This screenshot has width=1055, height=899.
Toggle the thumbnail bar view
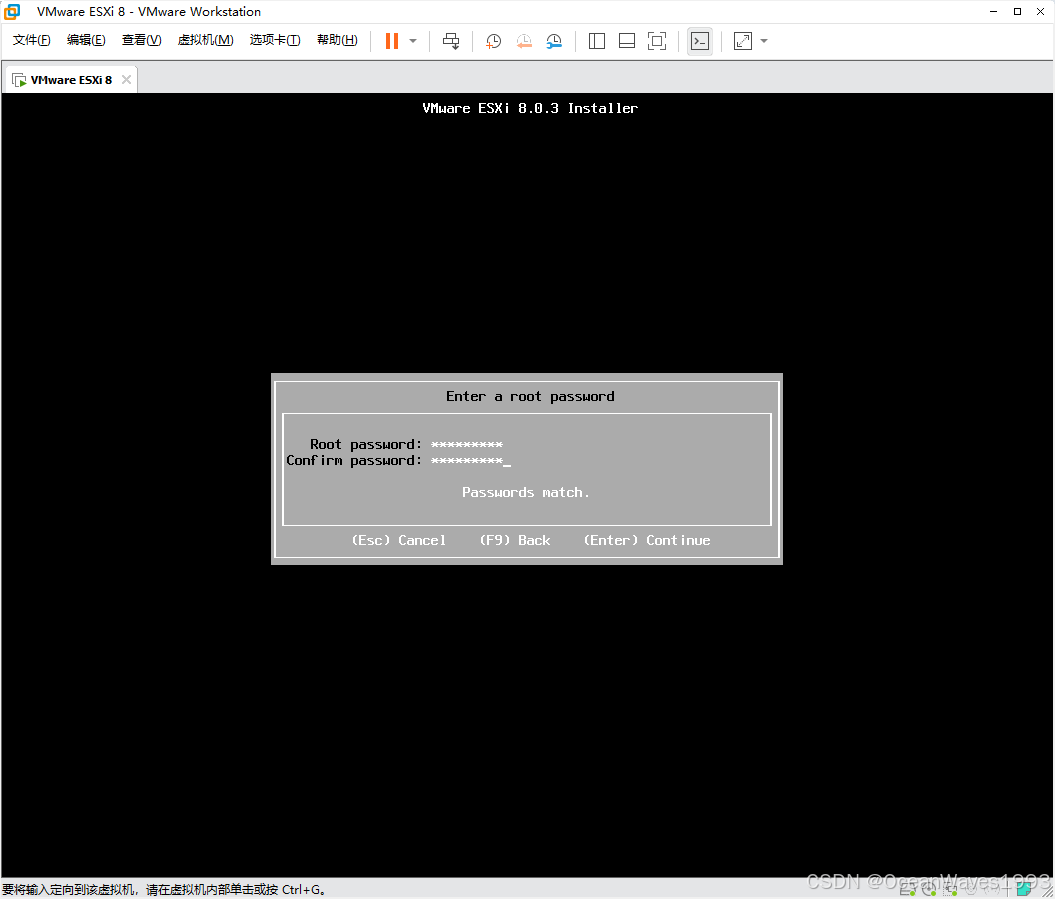(626, 41)
